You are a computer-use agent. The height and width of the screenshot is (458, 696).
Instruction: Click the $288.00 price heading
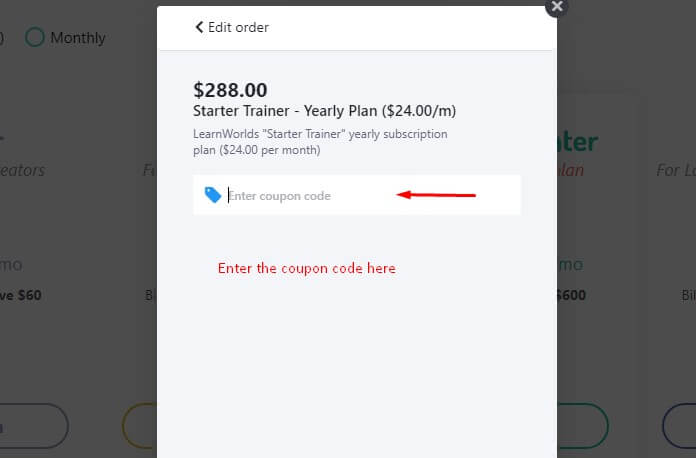pos(230,90)
